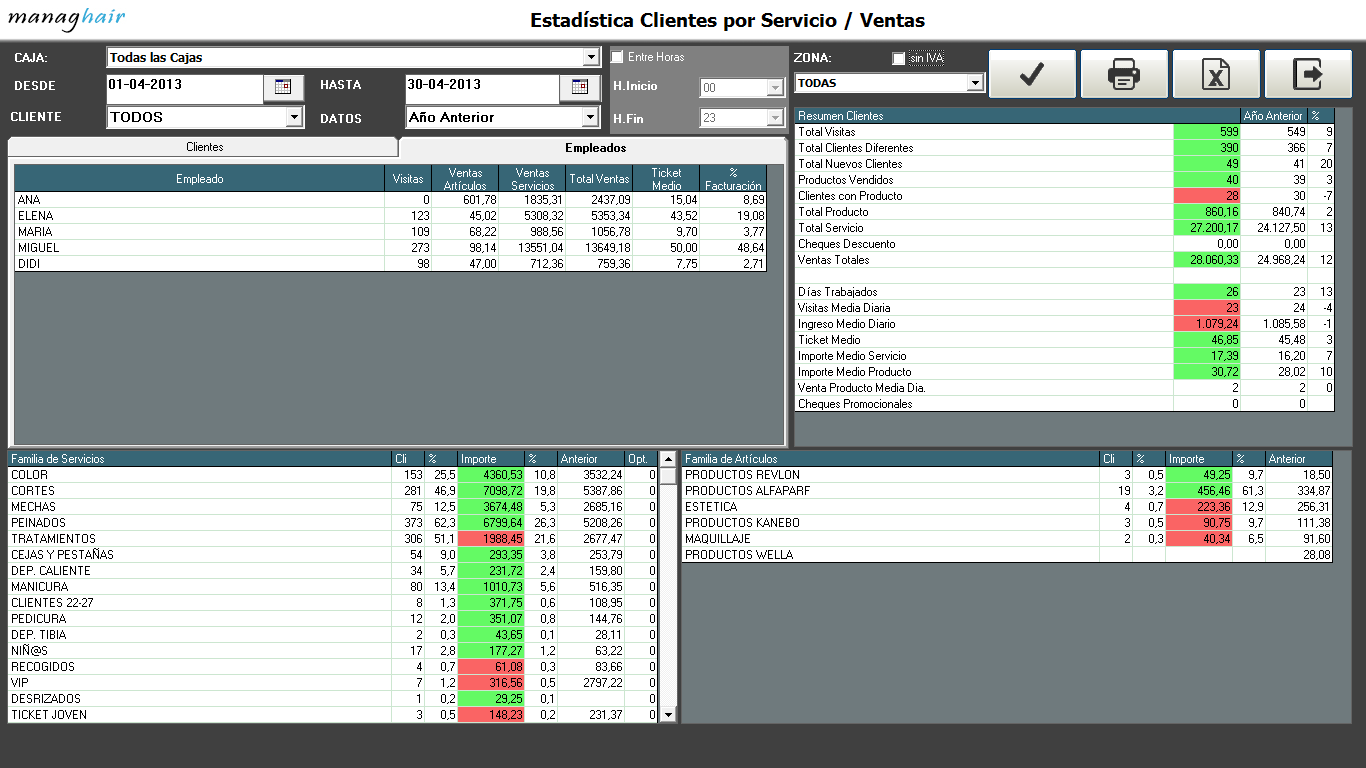This screenshot has width=1366, height=768.
Task: Click the Visitas column header
Action: point(408,179)
